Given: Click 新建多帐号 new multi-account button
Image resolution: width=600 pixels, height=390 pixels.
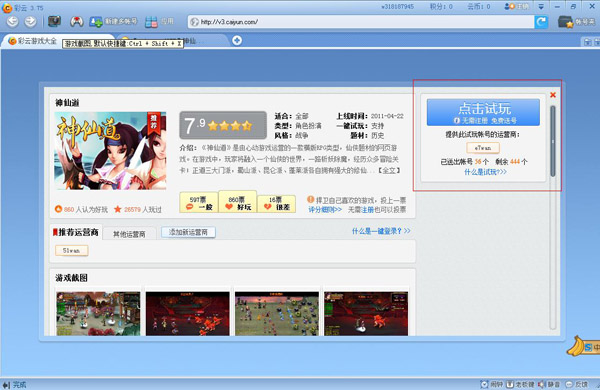Looking at the screenshot, I should (x=113, y=21).
